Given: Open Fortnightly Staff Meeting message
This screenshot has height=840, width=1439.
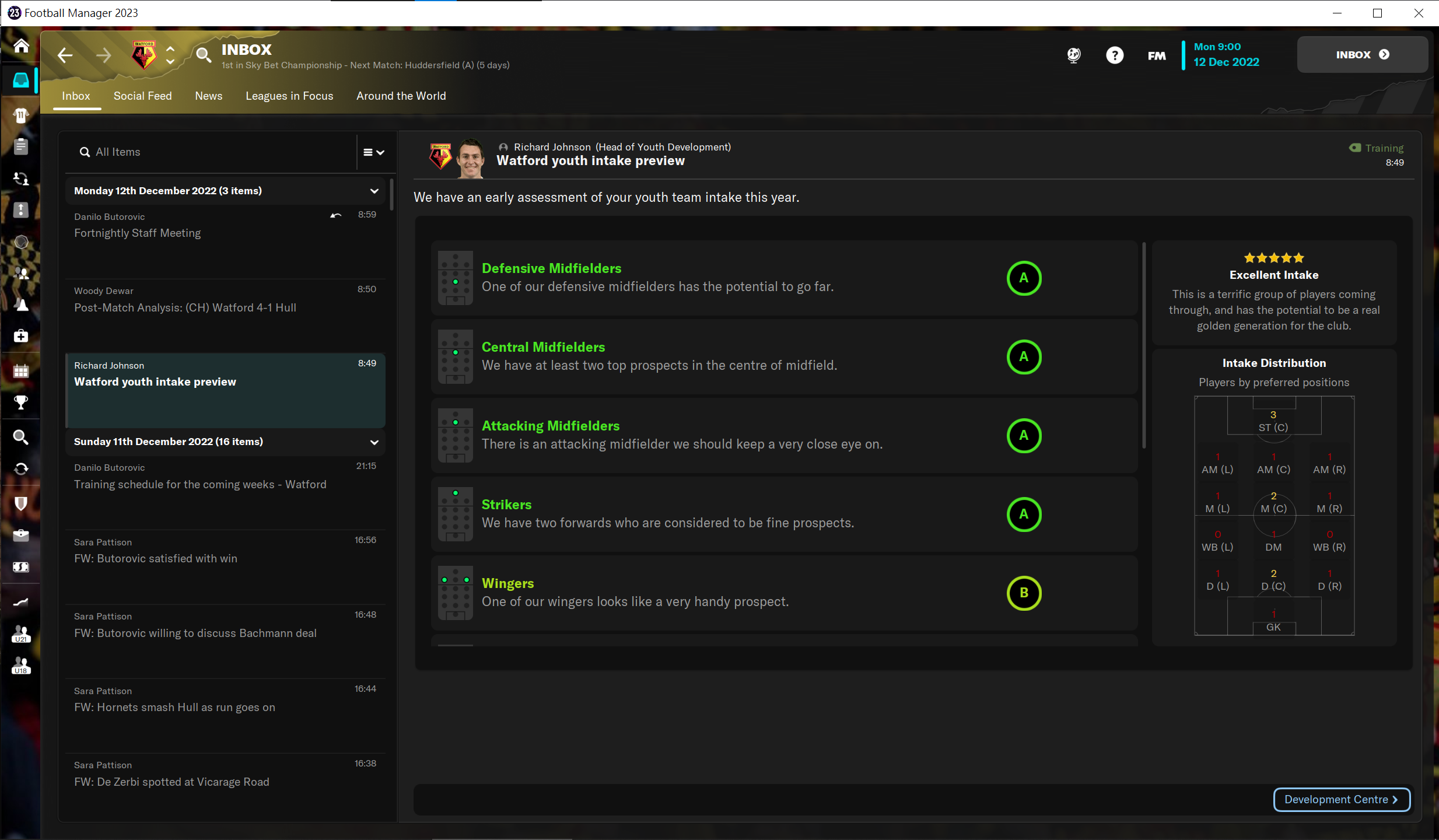Looking at the screenshot, I should click(x=225, y=241).
